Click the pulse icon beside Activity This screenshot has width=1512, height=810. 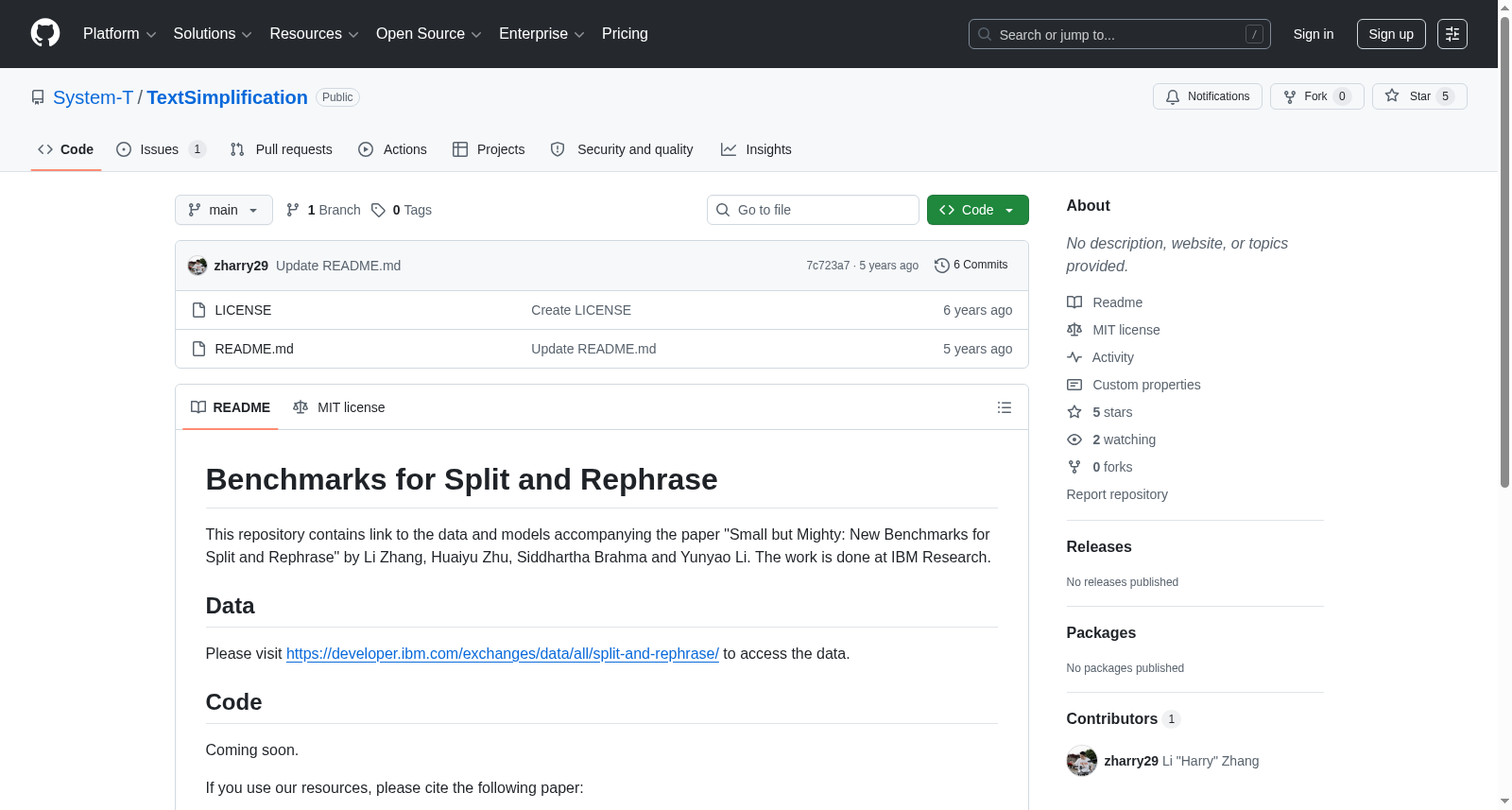(x=1074, y=357)
